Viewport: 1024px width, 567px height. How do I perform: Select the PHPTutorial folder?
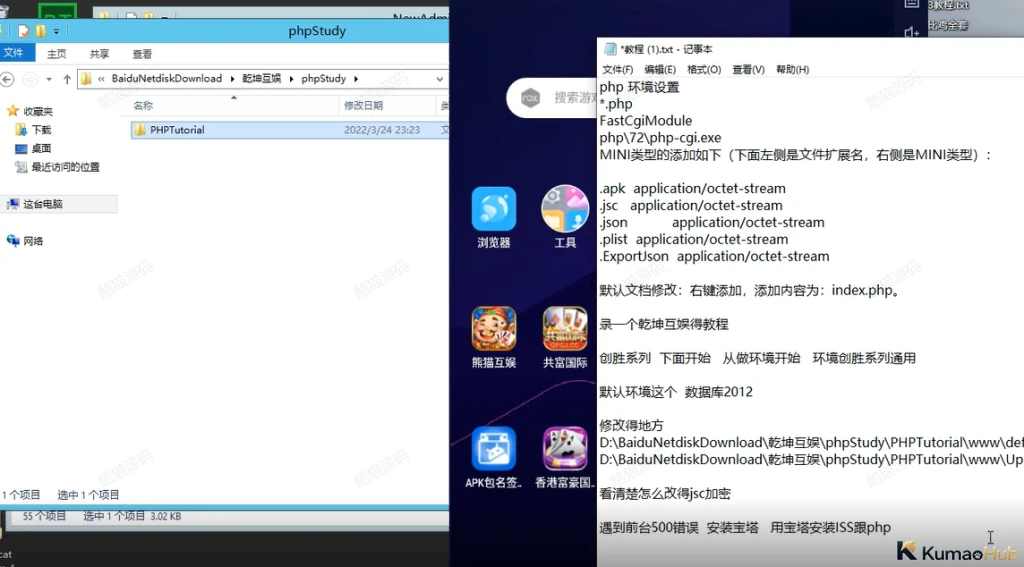click(290, 130)
